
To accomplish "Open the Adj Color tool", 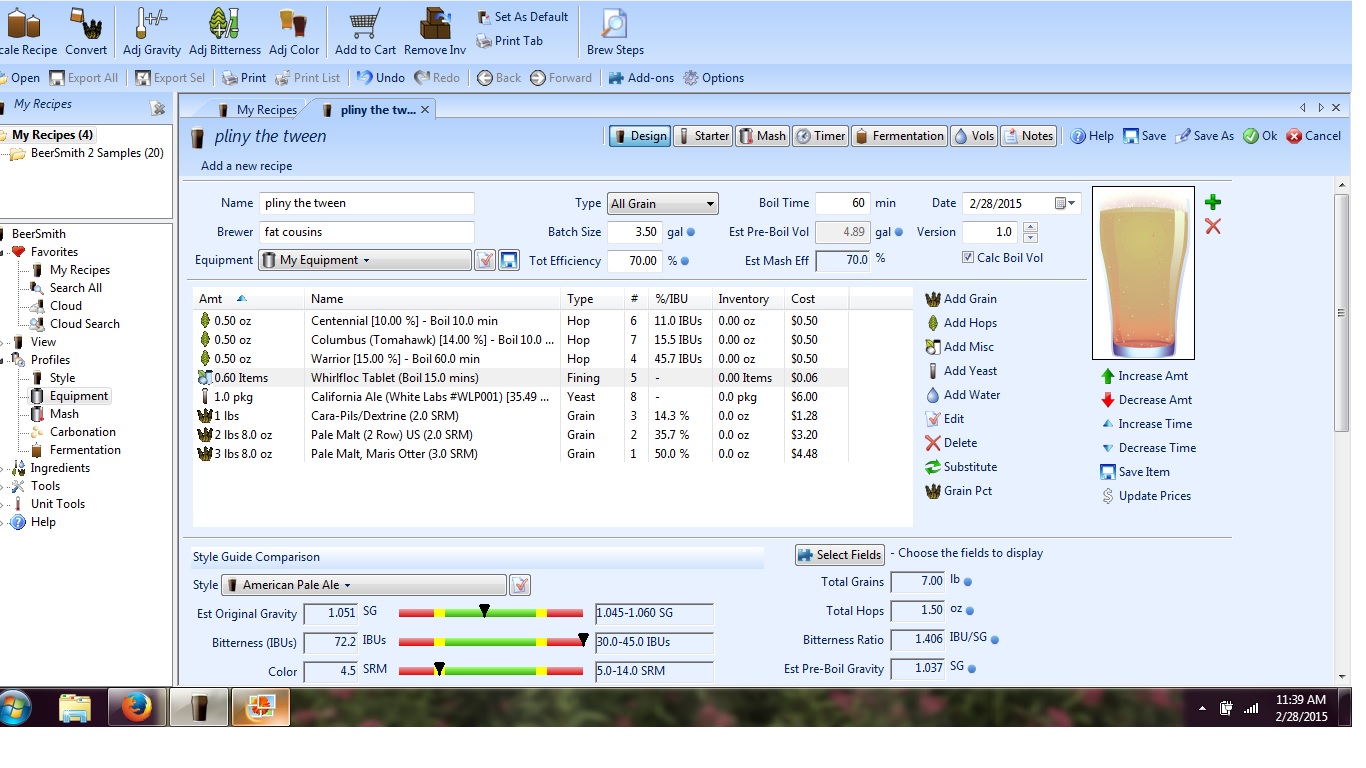I will click(294, 30).
